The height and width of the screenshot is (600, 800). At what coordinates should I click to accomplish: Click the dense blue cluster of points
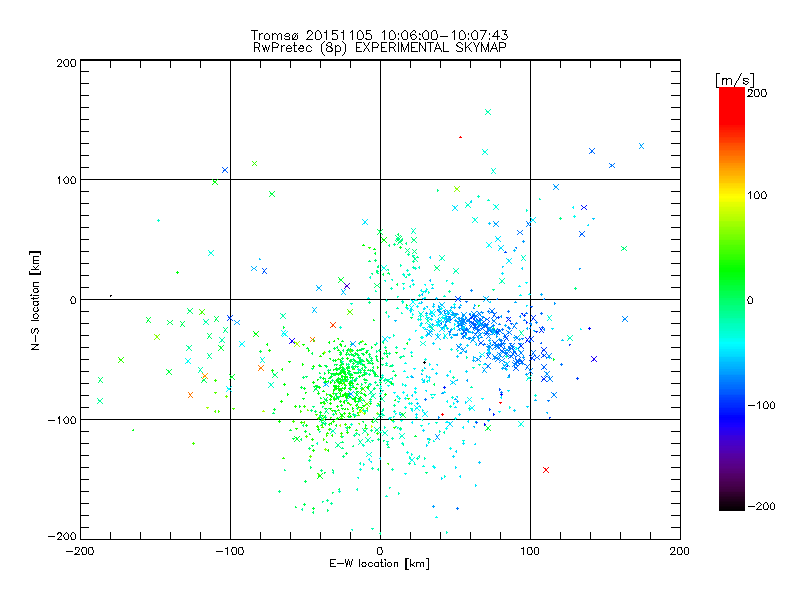pos(485,332)
